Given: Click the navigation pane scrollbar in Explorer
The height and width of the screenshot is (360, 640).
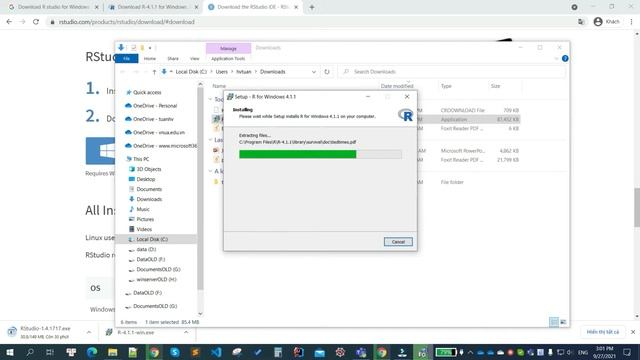Looking at the screenshot, I should pos(200,188).
